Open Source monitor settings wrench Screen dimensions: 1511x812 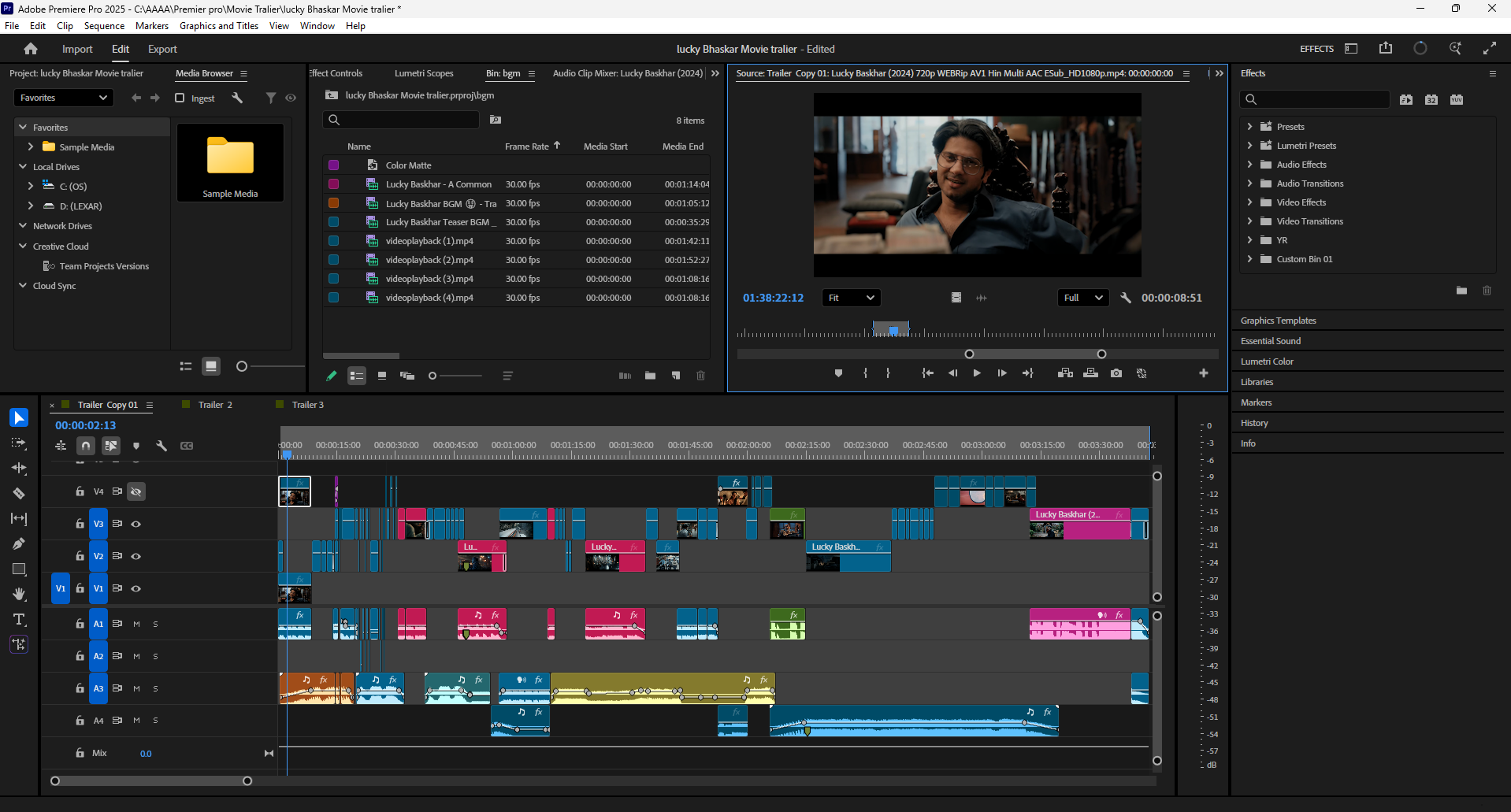pos(1126,298)
